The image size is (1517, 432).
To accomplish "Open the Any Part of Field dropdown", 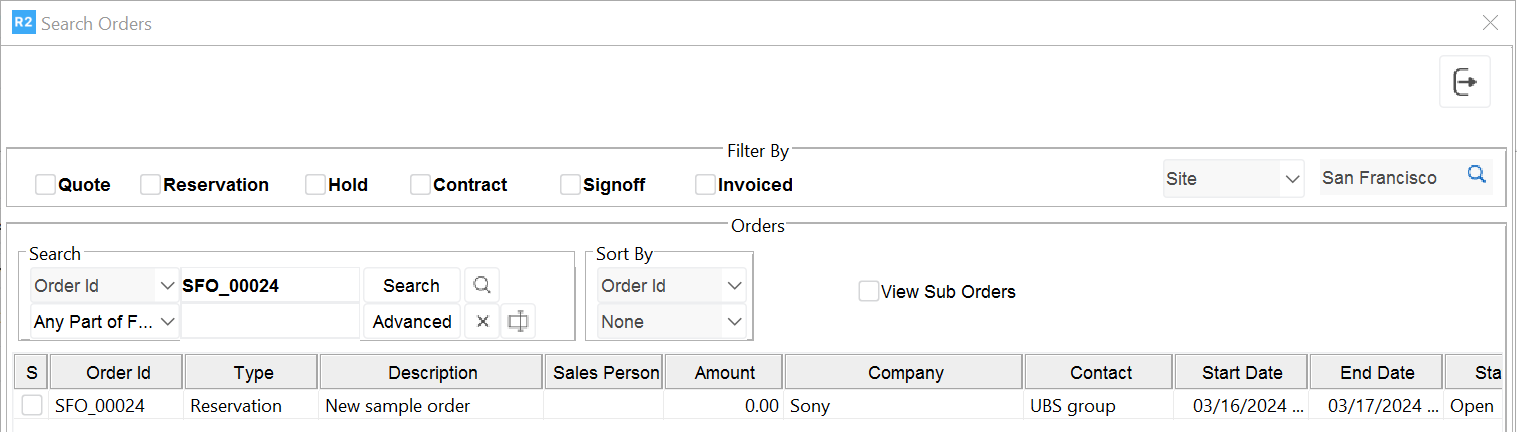I will point(104,322).
